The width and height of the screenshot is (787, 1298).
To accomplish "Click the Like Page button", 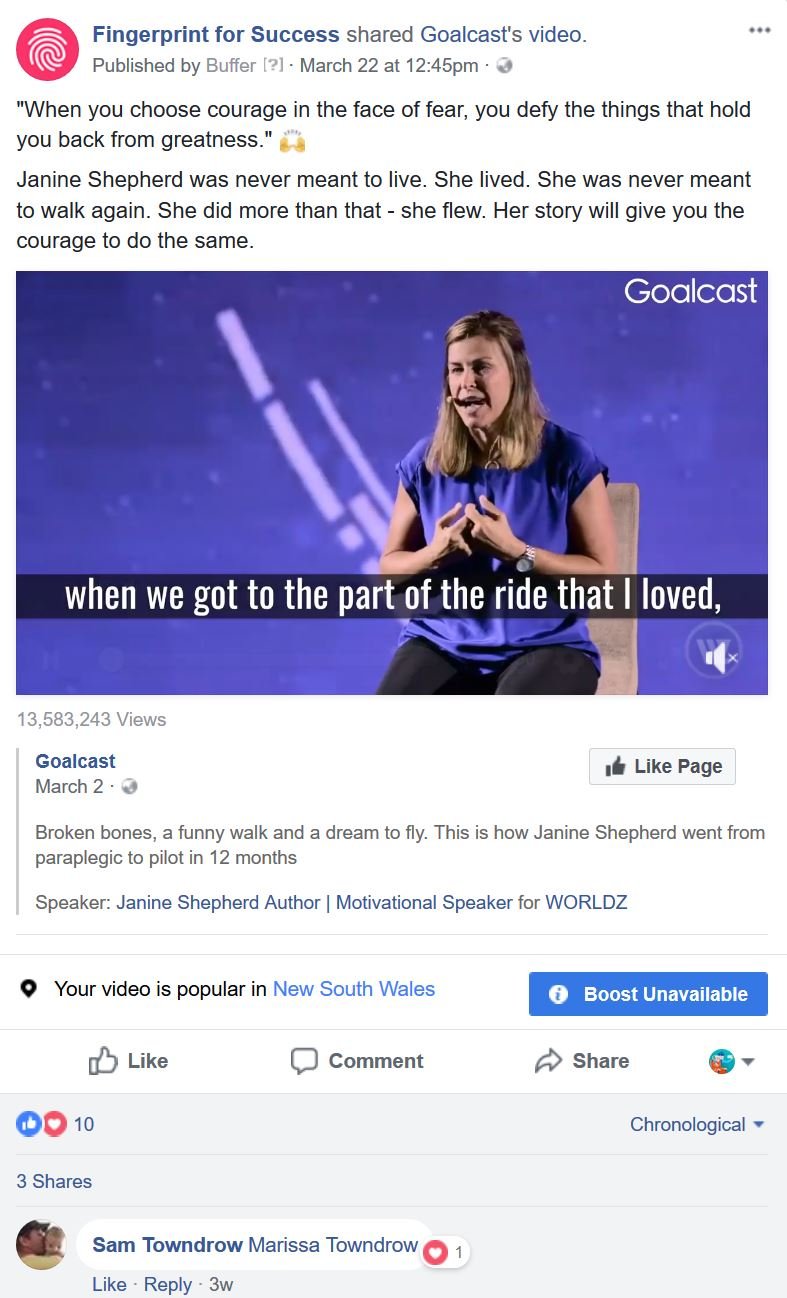I will 662,766.
